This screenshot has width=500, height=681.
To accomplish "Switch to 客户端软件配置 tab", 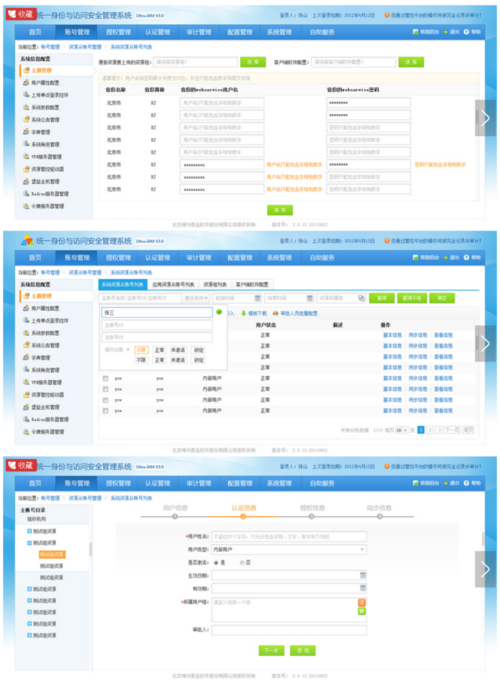I will (x=252, y=284).
